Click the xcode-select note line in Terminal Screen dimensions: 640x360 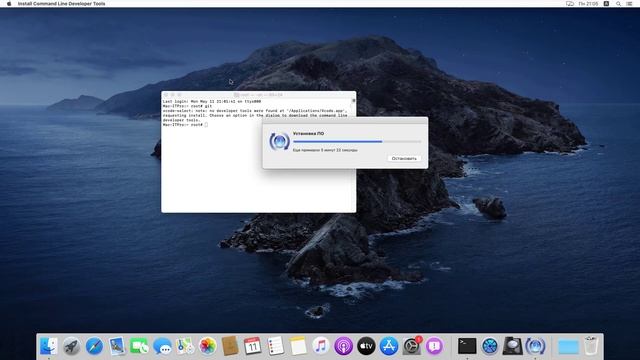coord(255,111)
